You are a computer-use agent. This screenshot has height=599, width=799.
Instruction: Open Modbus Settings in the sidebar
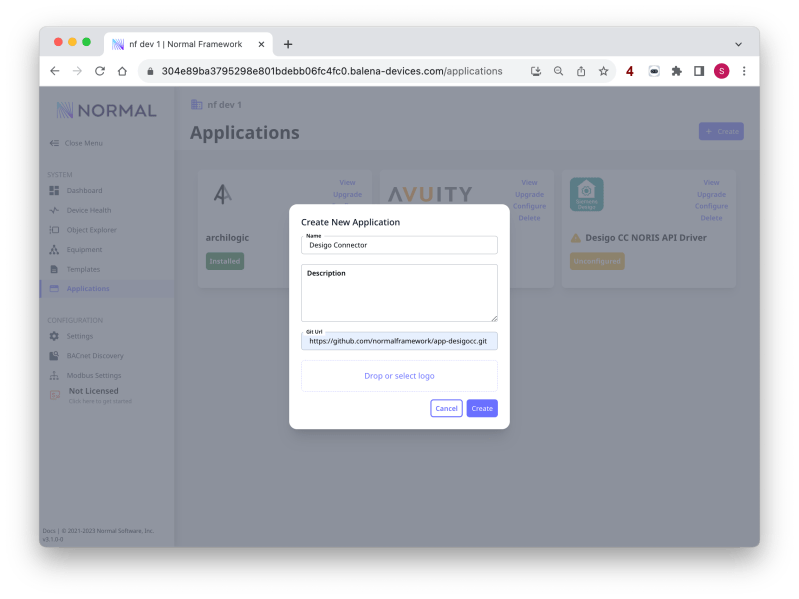(x=94, y=375)
